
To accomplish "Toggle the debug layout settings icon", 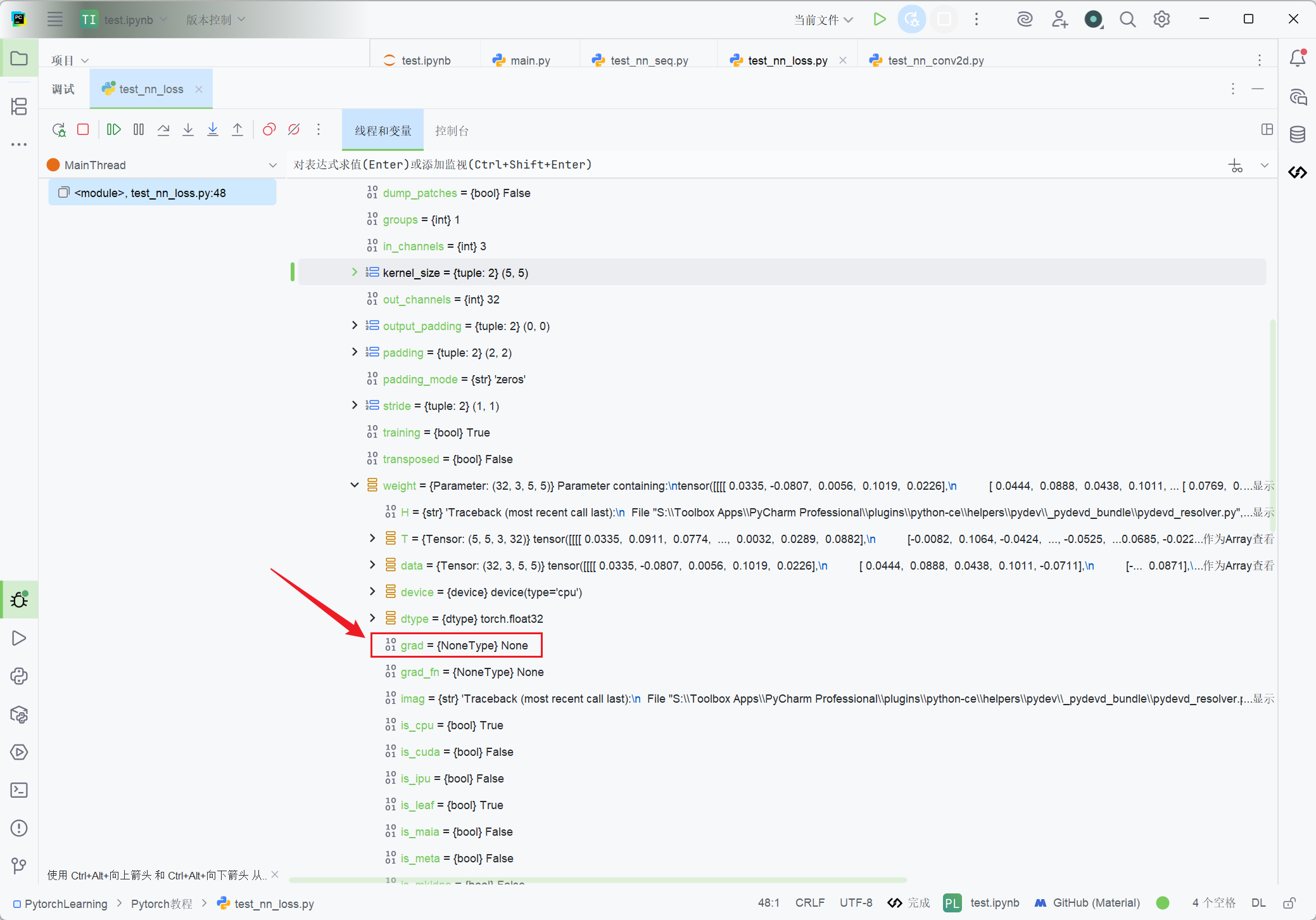I will click(1267, 130).
